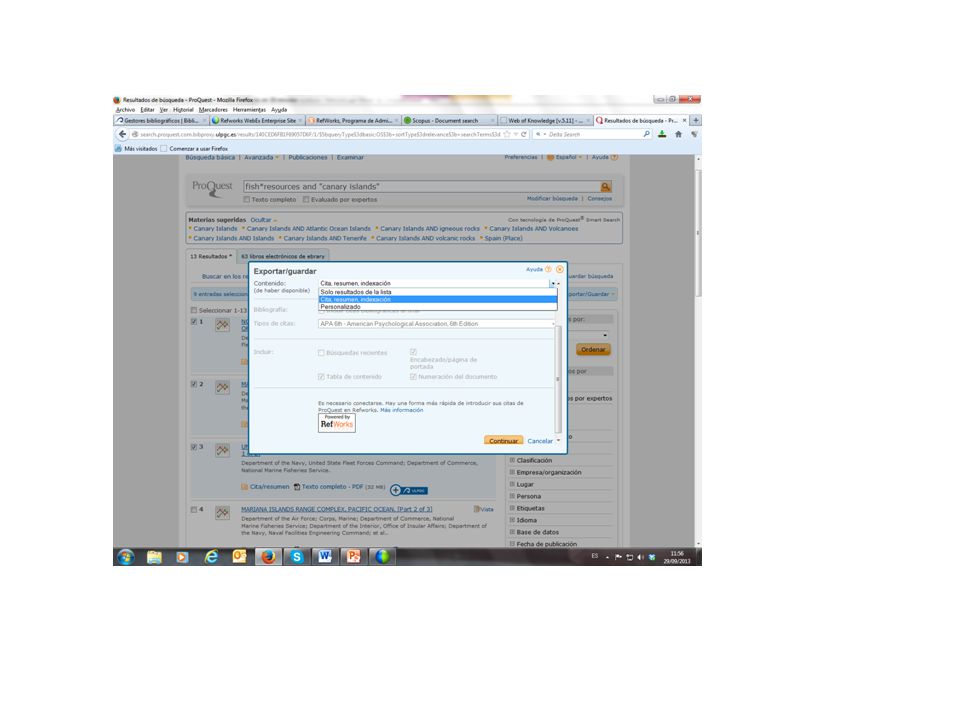Image resolution: width=960 pixels, height=720 pixels.
Task: Reload the page with the refresh icon
Action: [523, 134]
